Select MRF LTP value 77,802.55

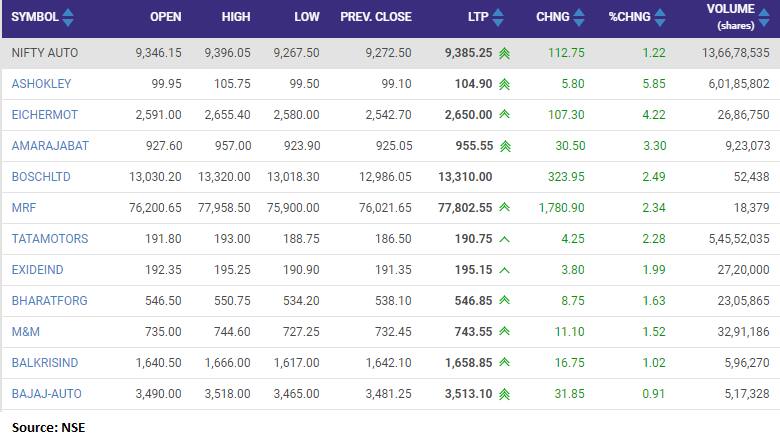point(465,208)
